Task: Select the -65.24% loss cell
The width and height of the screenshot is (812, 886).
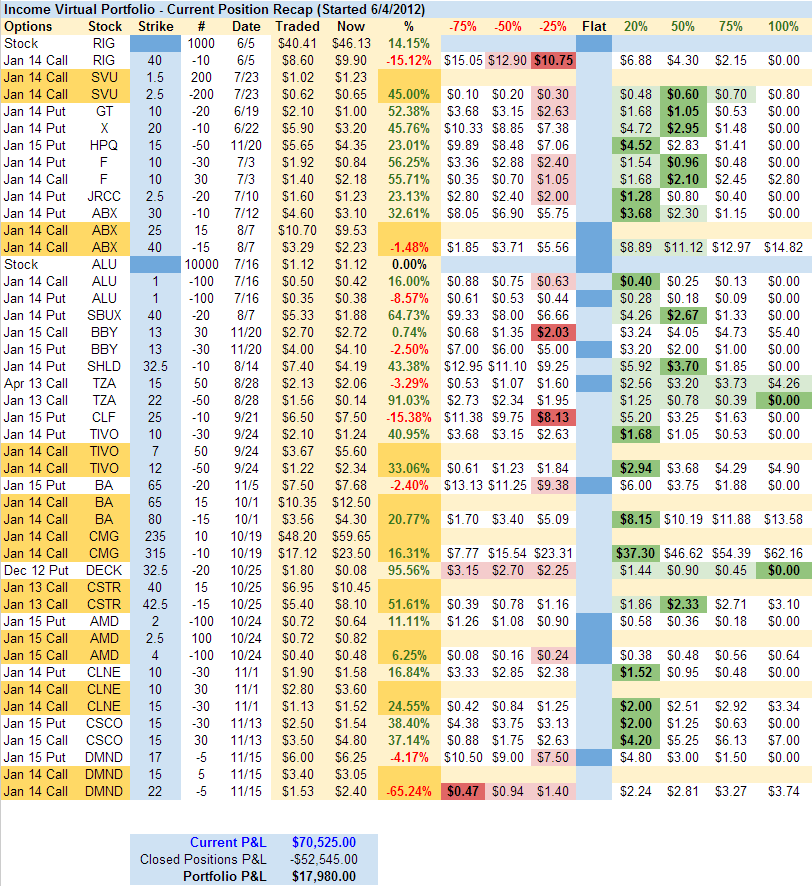Action: coord(408,791)
